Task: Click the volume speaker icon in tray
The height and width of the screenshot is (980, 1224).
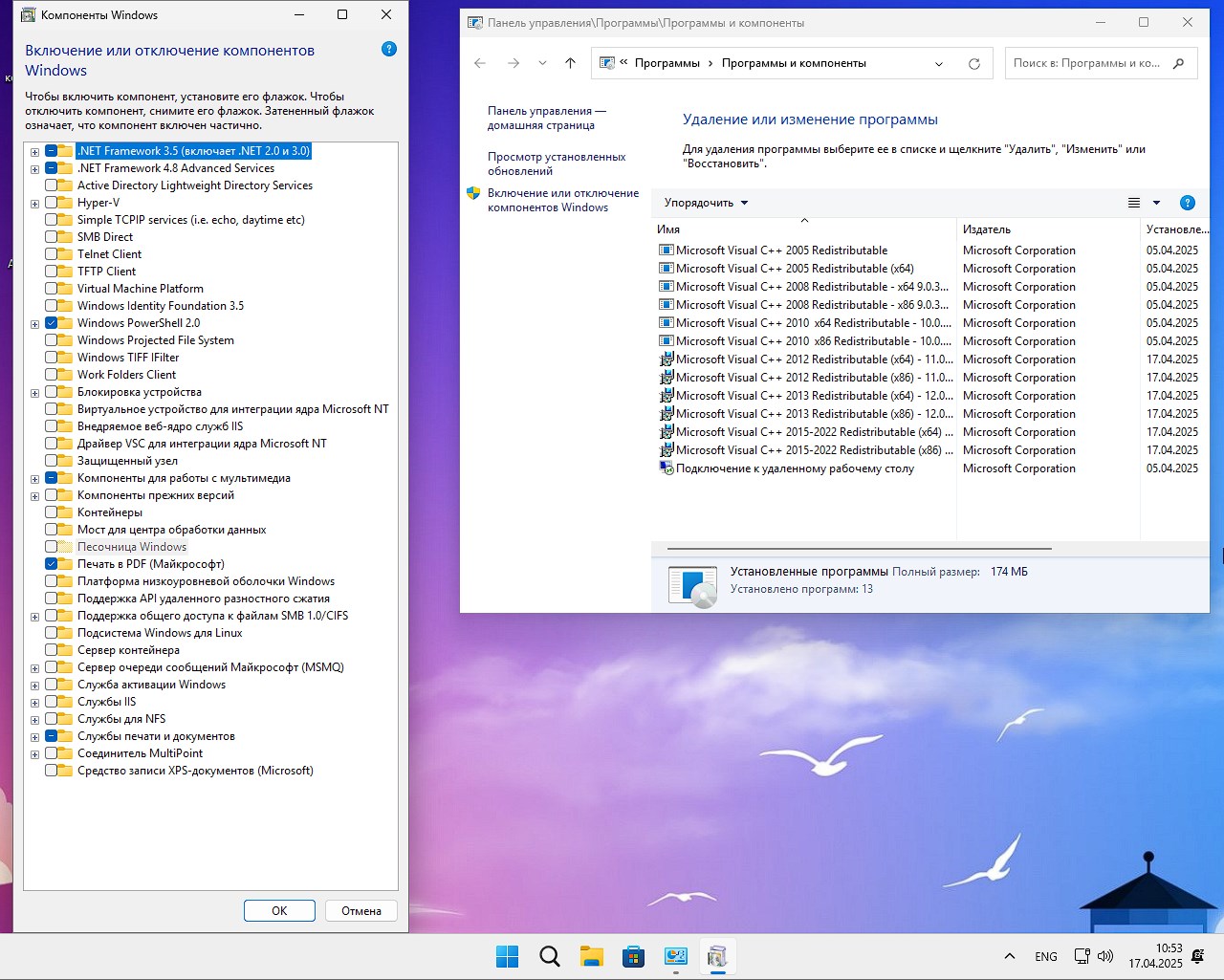Action: (1106, 956)
